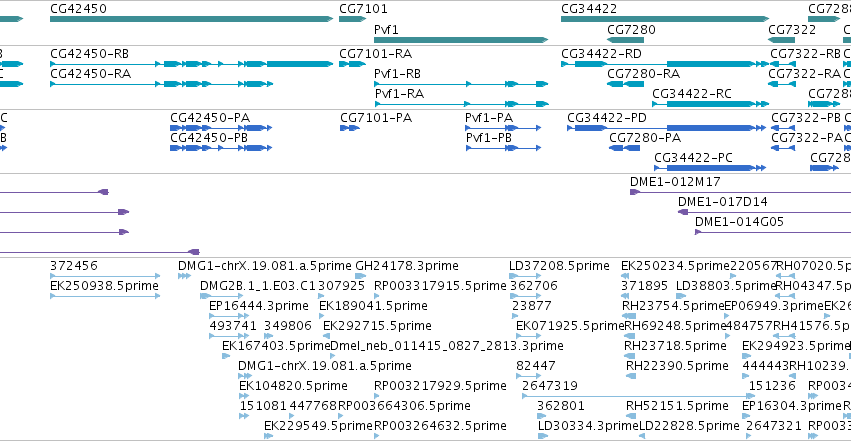Click the CG34422-PD protein label
851x441 pixels.
coord(607,118)
